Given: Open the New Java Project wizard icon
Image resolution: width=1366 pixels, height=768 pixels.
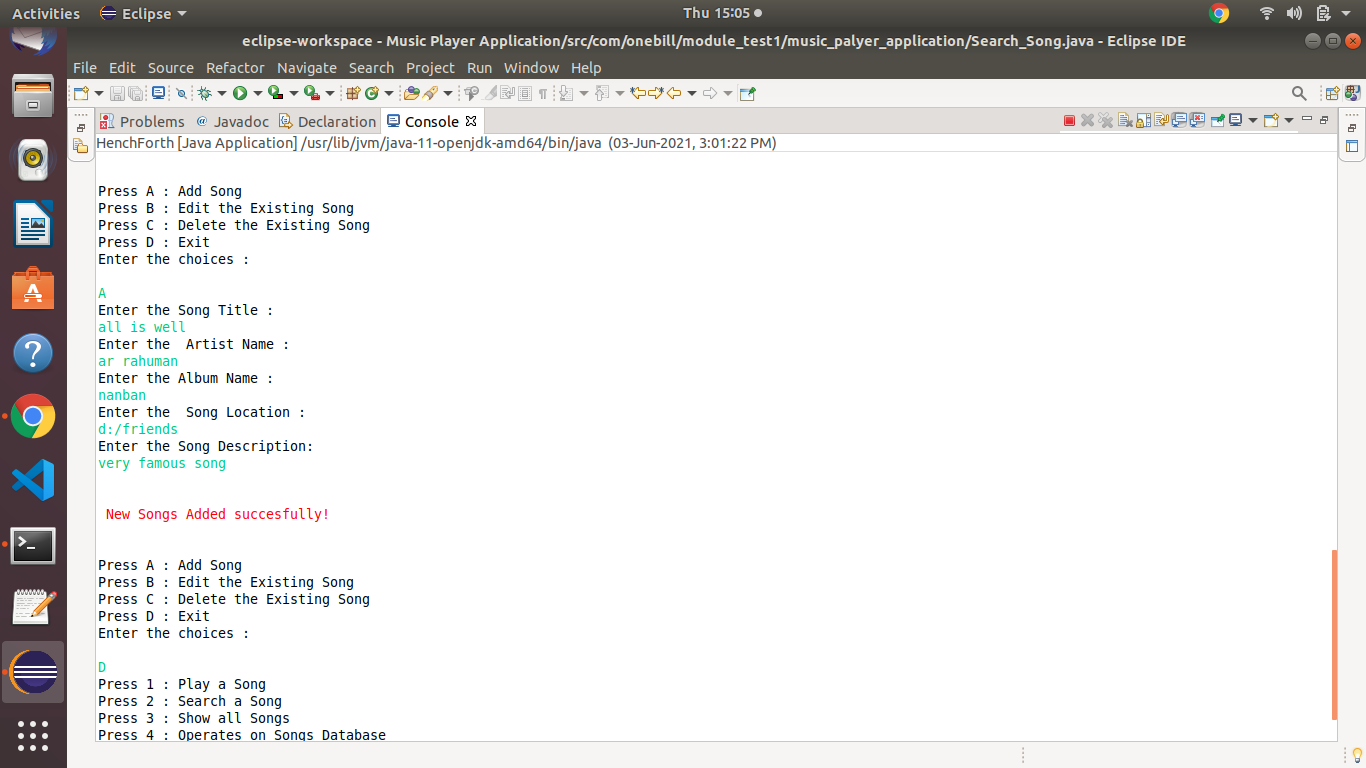Looking at the screenshot, I should tap(352, 92).
